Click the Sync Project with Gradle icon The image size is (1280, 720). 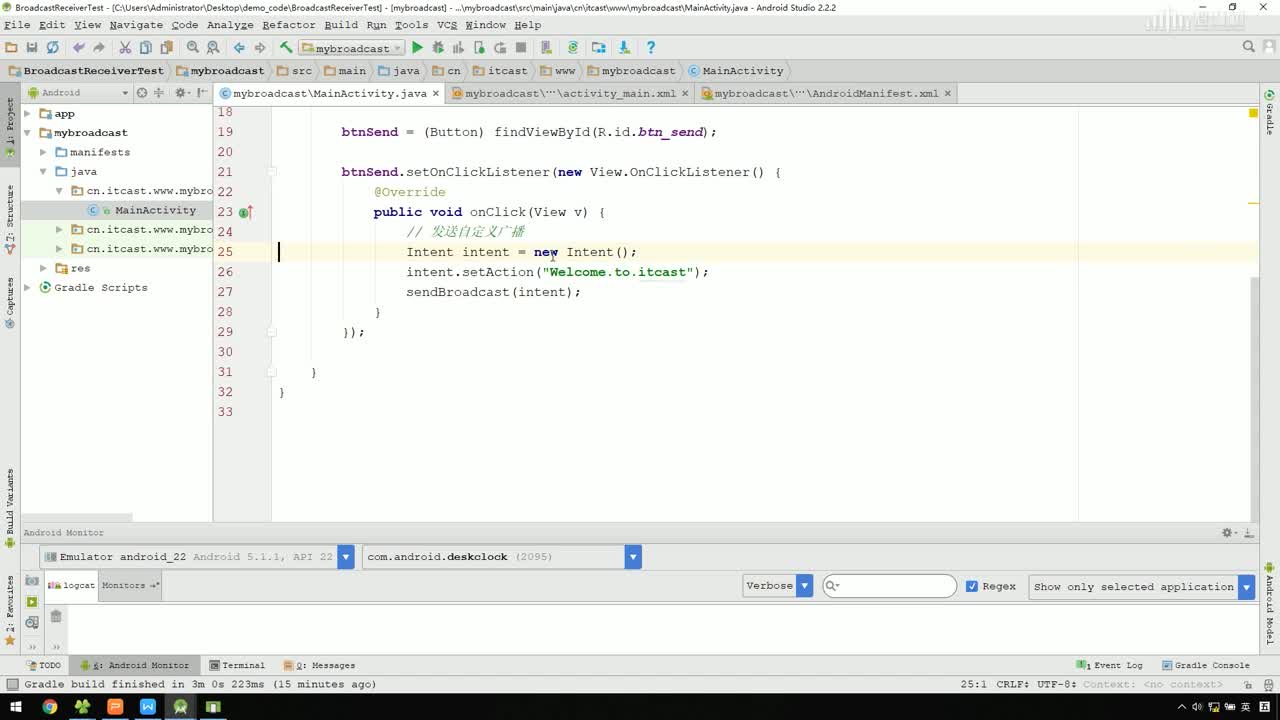tap(573, 47)
